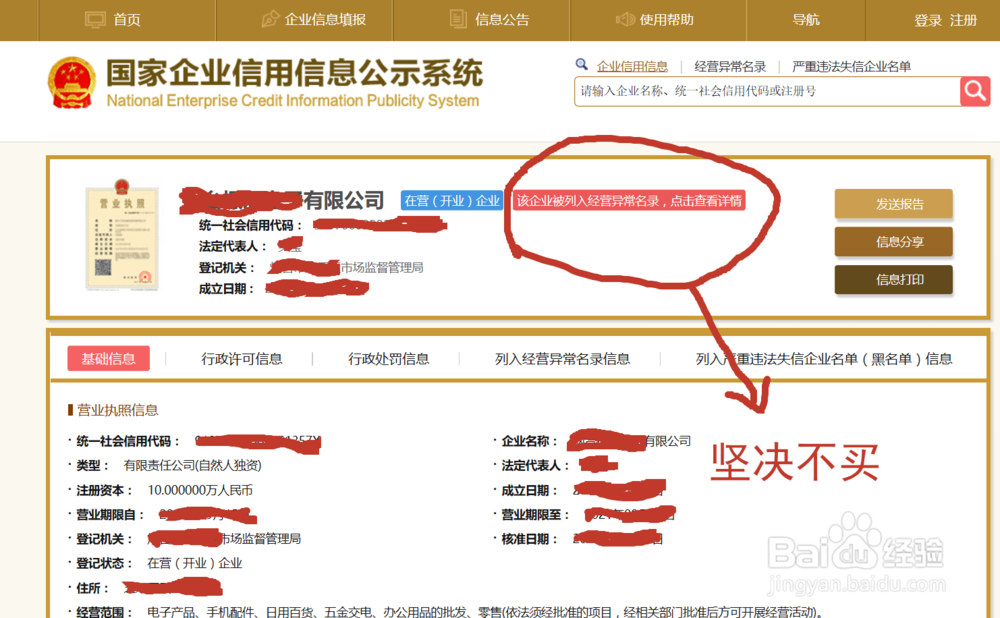Click the enterprise search input box
1000x618 pixels.
(x=750, y=91)
